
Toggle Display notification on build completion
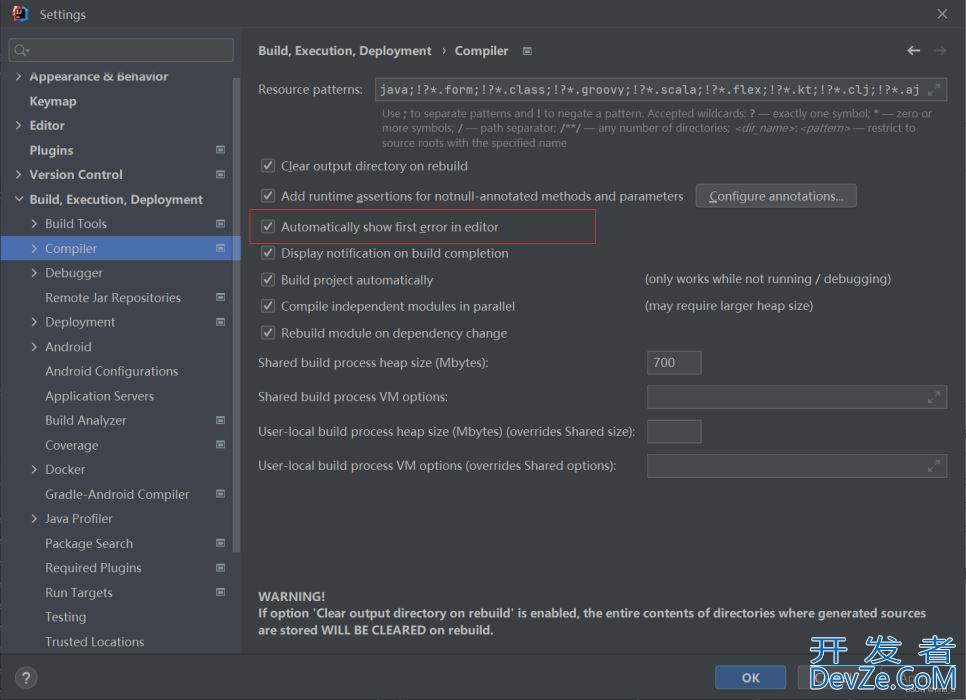[268, 253]
